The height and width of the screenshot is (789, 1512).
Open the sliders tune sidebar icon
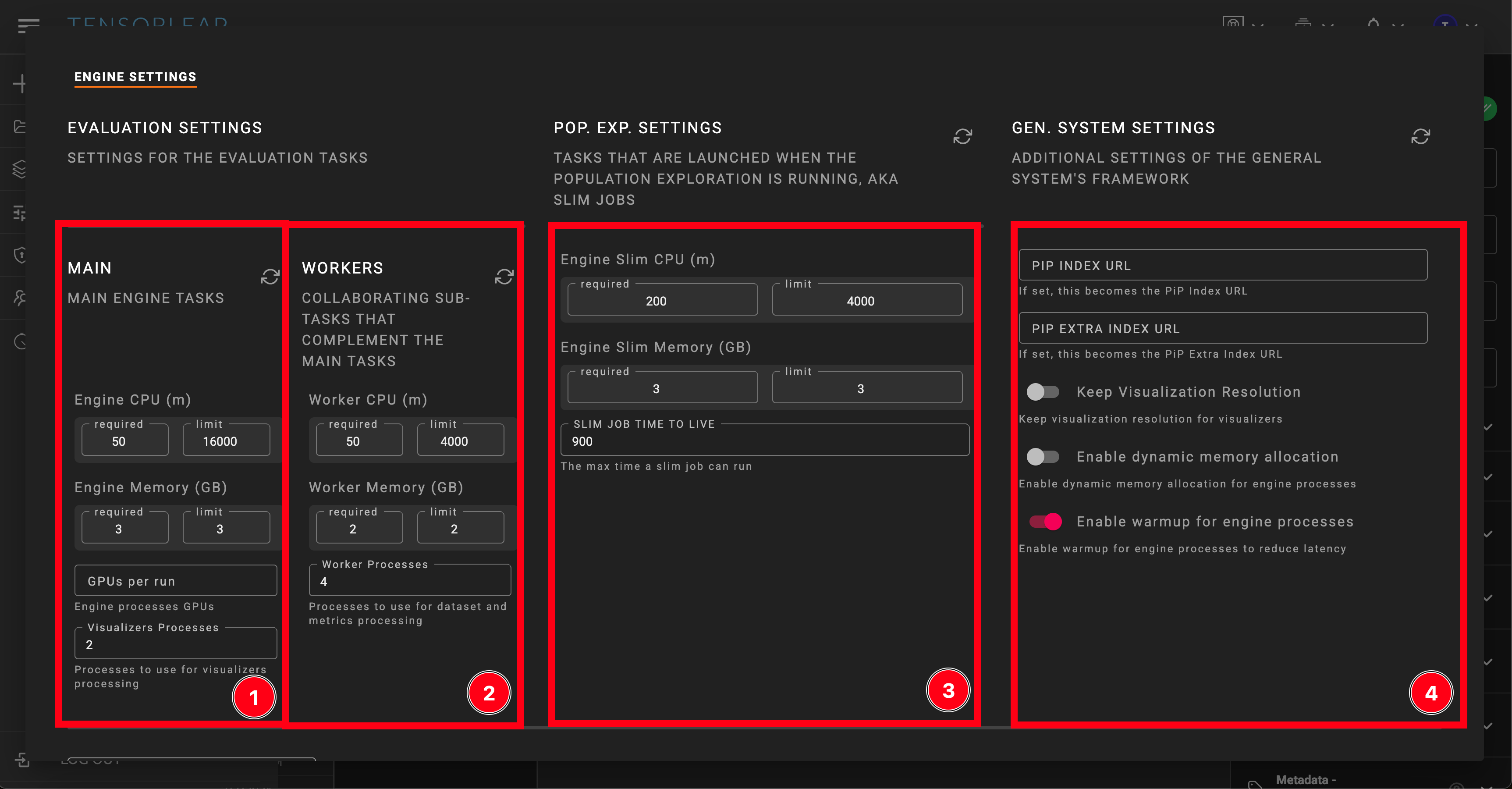pyautogui.click(x=19, y=213)
